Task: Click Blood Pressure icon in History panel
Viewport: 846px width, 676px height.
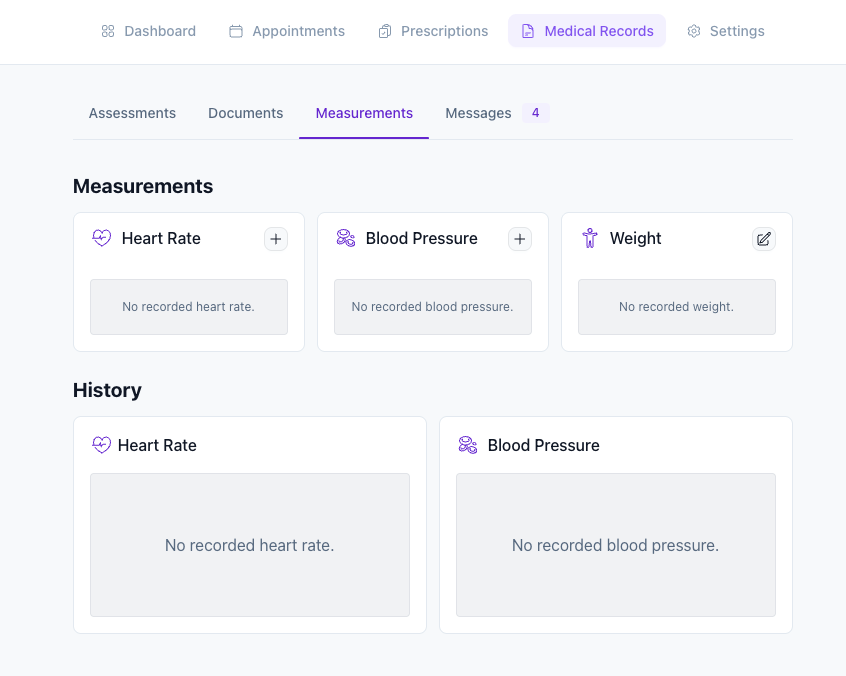Action: point(467,445)
